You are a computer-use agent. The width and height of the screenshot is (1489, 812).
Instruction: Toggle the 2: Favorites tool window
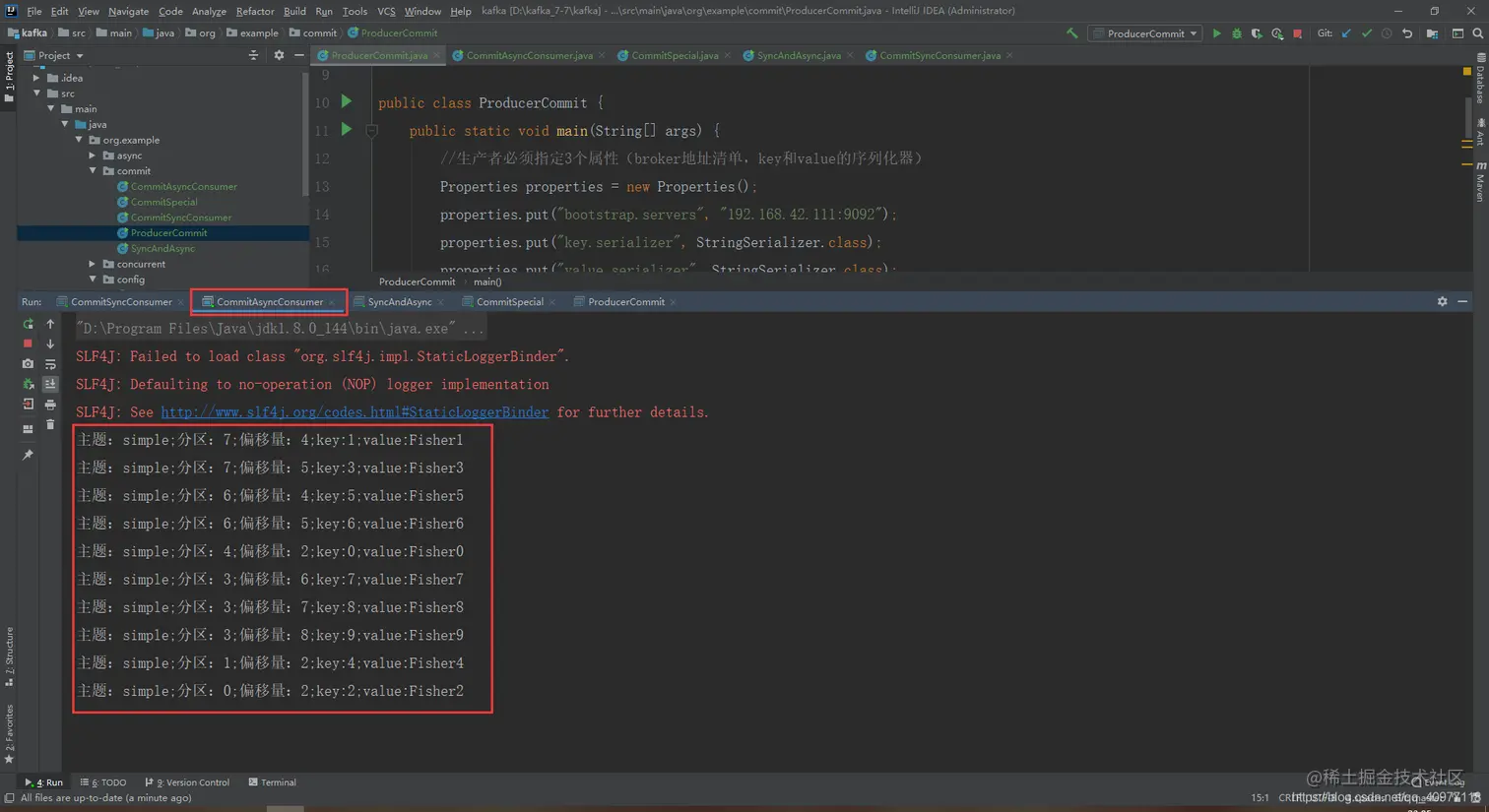coord(9,734)
